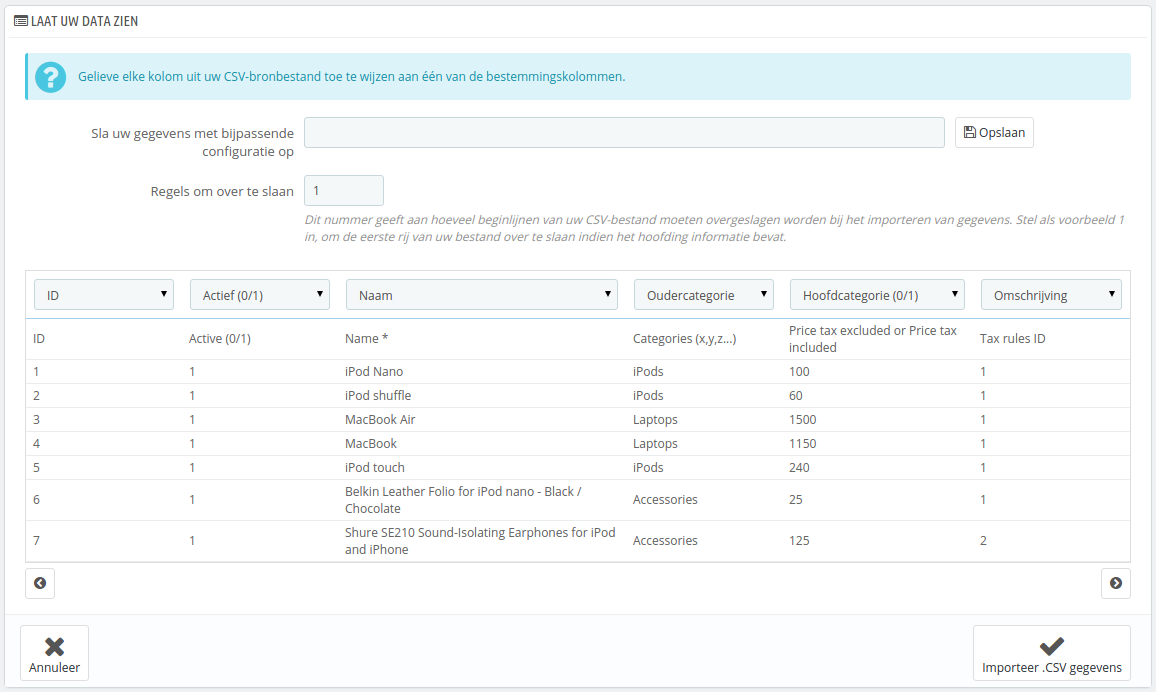
Task: Cancel the import with Annuleer
Action: click(55, 653)
